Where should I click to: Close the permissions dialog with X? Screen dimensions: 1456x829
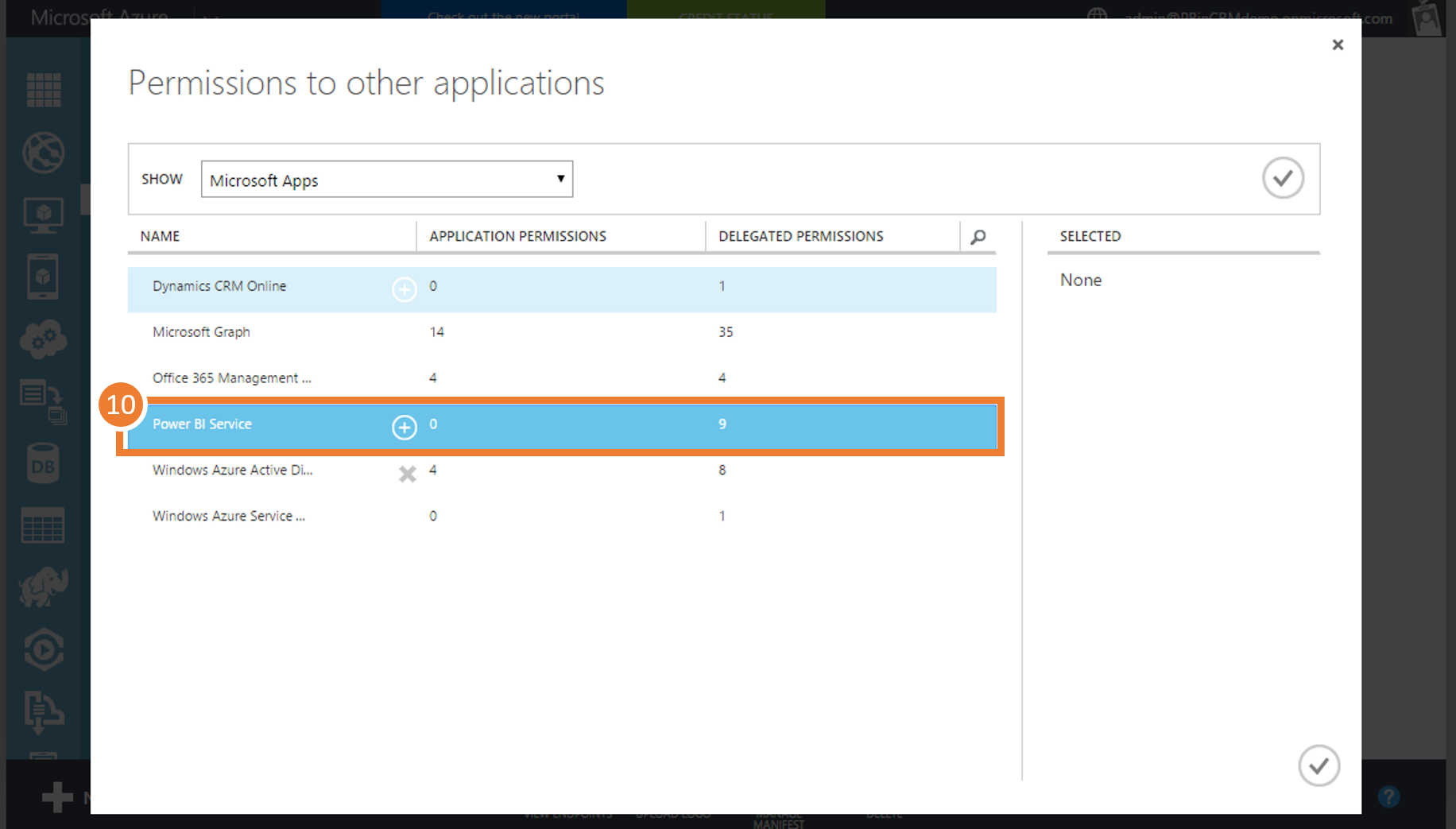pyautogui.click(x=1338, y=45)
